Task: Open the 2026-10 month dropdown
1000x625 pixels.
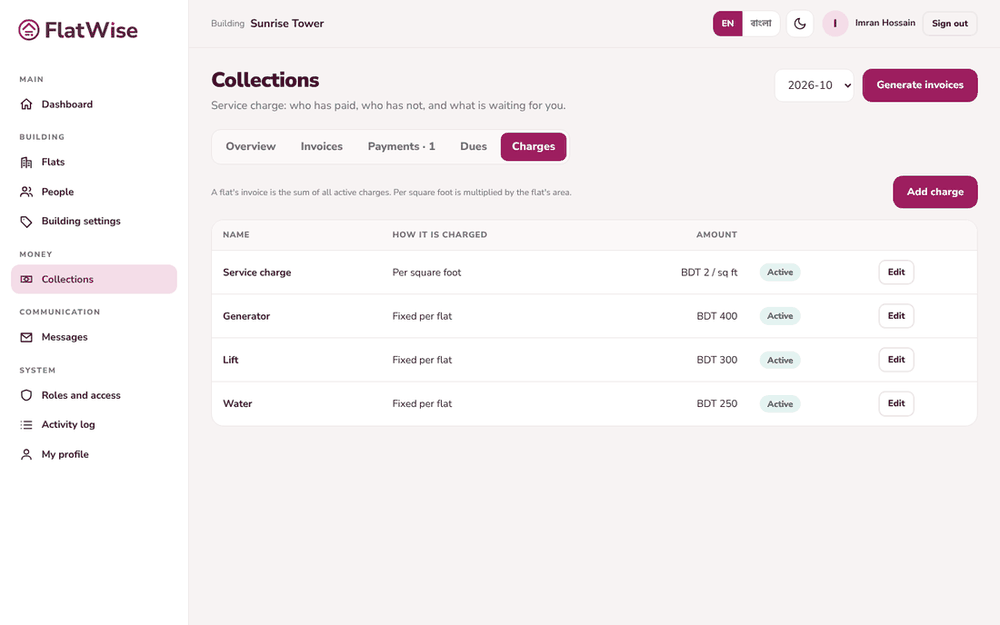Action: [x=814, y=85]
